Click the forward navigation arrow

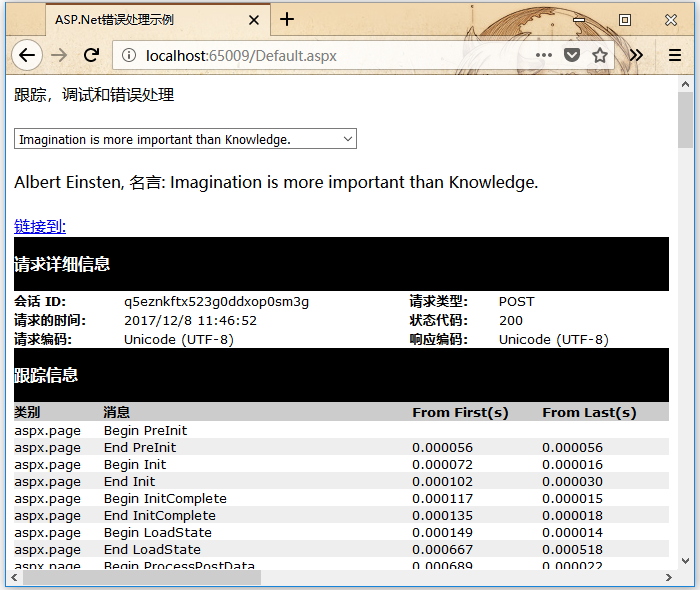[59, 56]
